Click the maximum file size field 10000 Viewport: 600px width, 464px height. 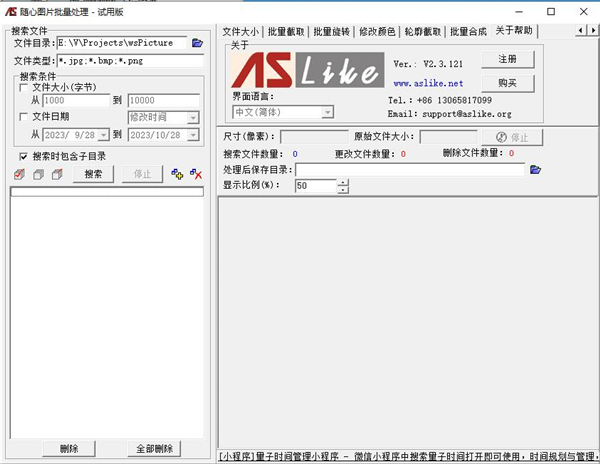click(164, 101)
